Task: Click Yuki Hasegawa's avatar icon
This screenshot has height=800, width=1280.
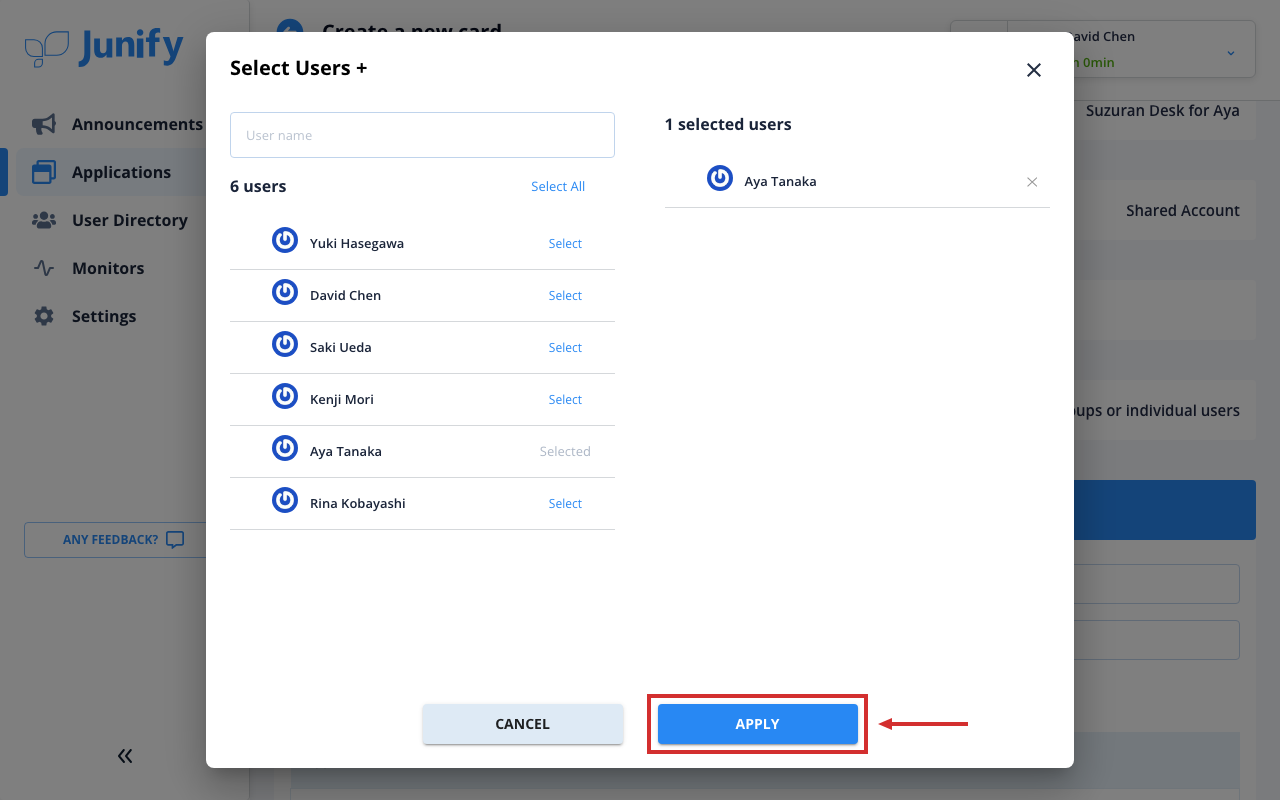Action: (285, 241)
